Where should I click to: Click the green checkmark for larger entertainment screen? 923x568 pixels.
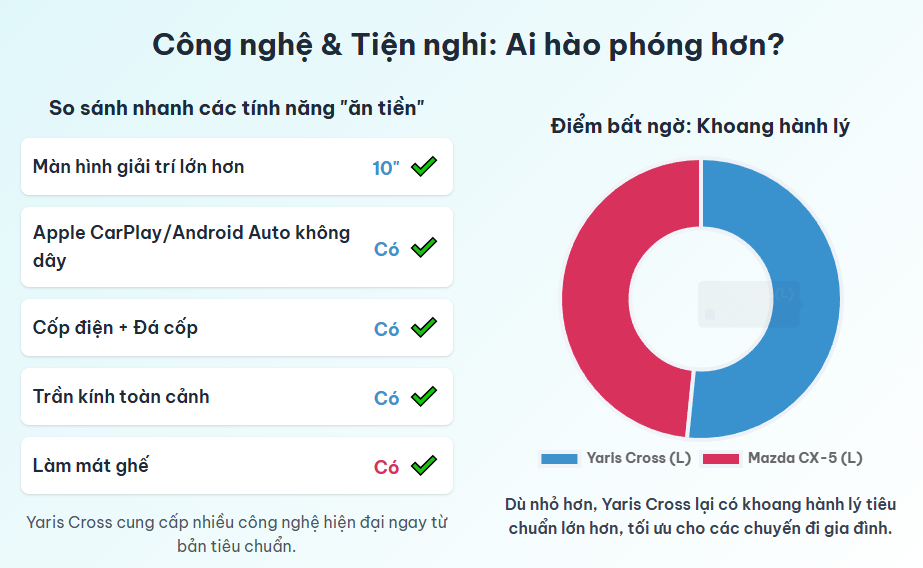pos(424,167)
